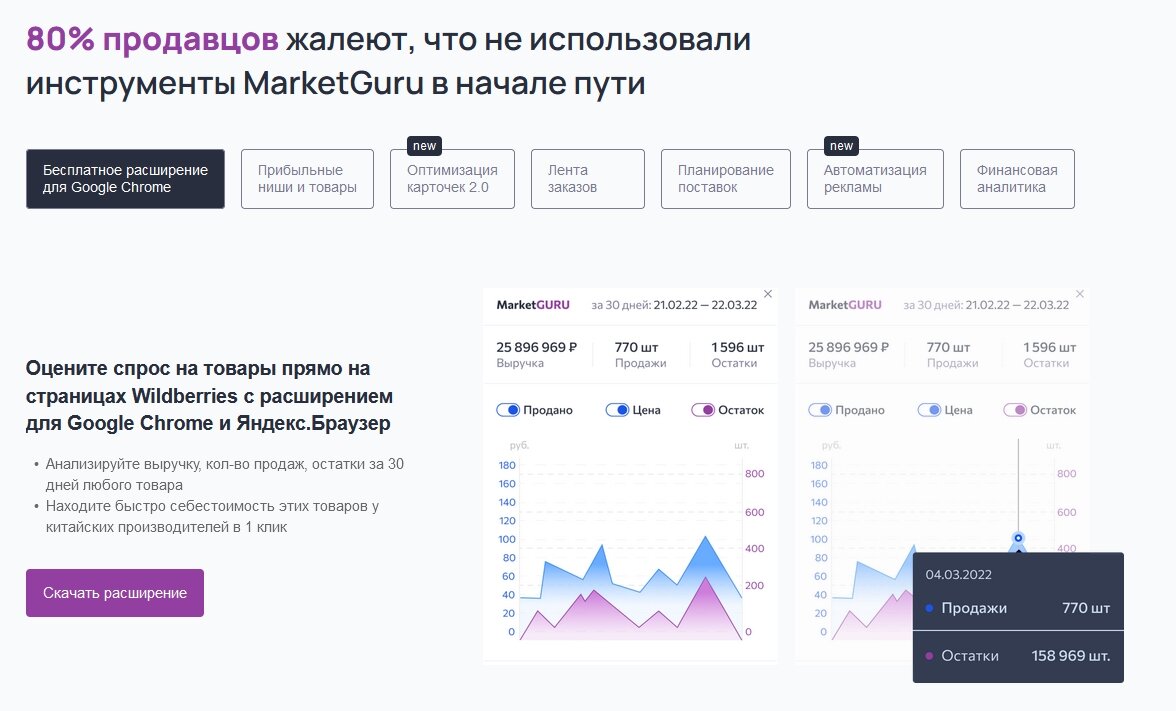Click the MarketGURU logo on the left widget
1176x711 pixels.
(x=533, y=304)
